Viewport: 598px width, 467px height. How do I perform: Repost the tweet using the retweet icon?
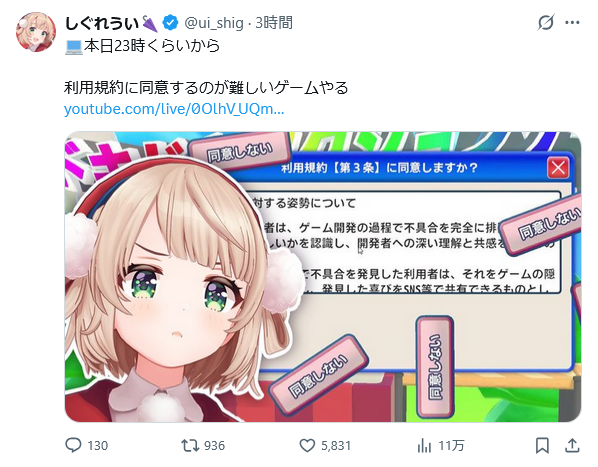click(190, 445)
